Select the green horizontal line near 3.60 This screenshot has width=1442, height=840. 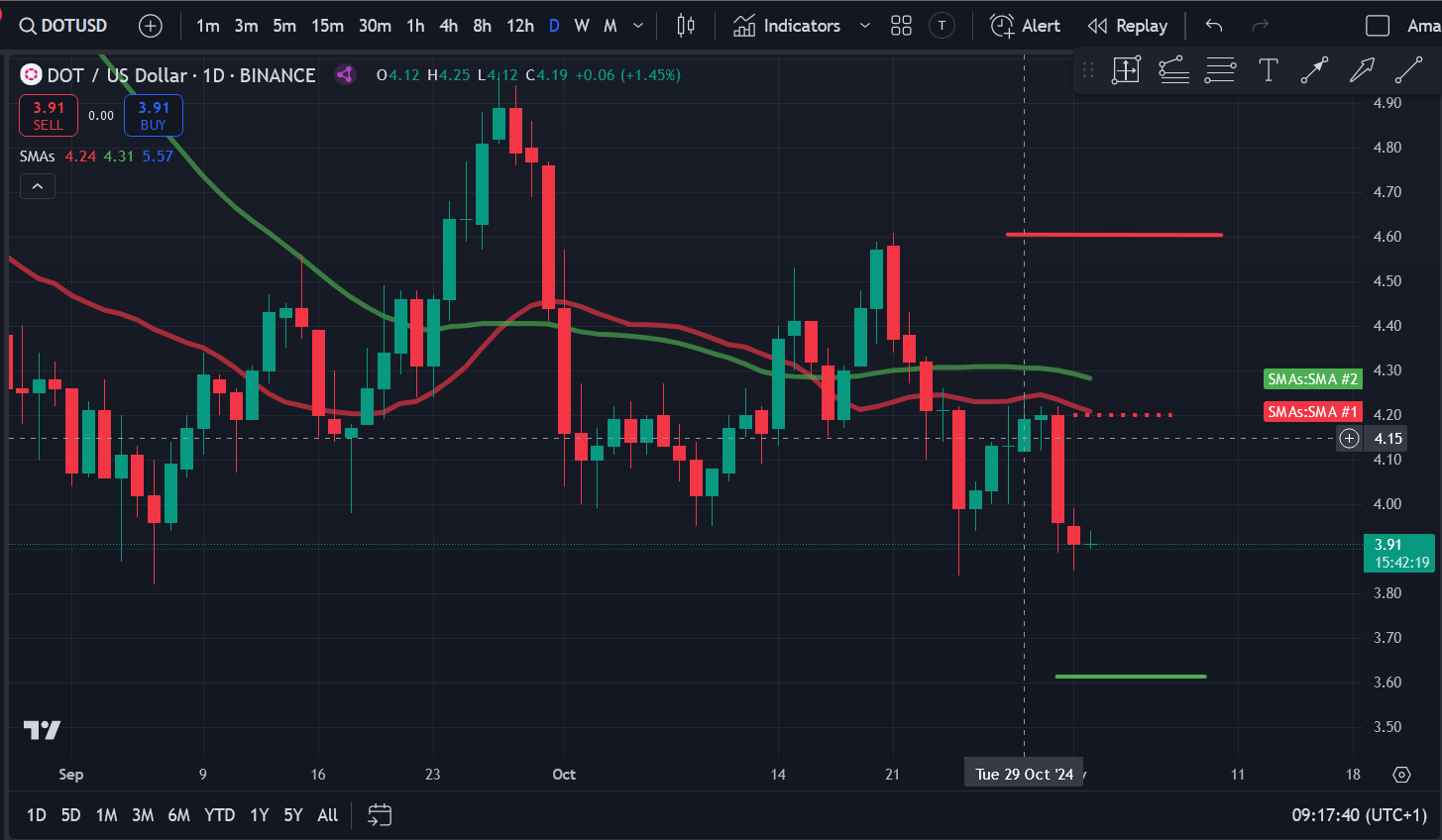tap(1131, 677)
